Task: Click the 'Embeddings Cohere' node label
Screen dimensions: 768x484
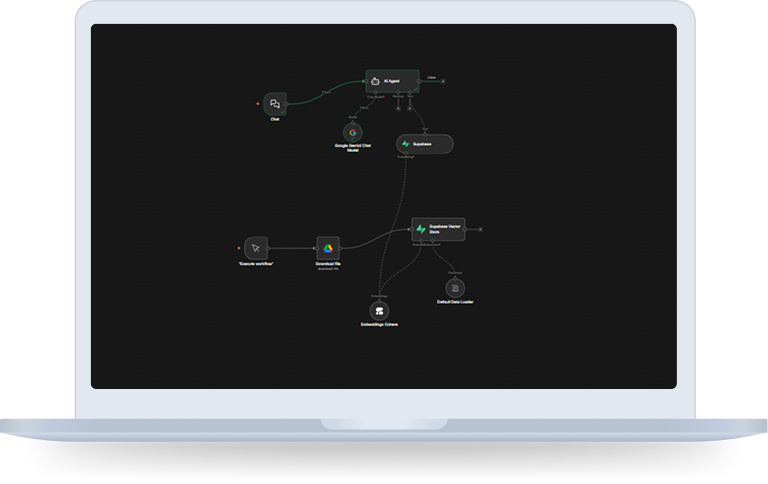Action: point(380,325)
